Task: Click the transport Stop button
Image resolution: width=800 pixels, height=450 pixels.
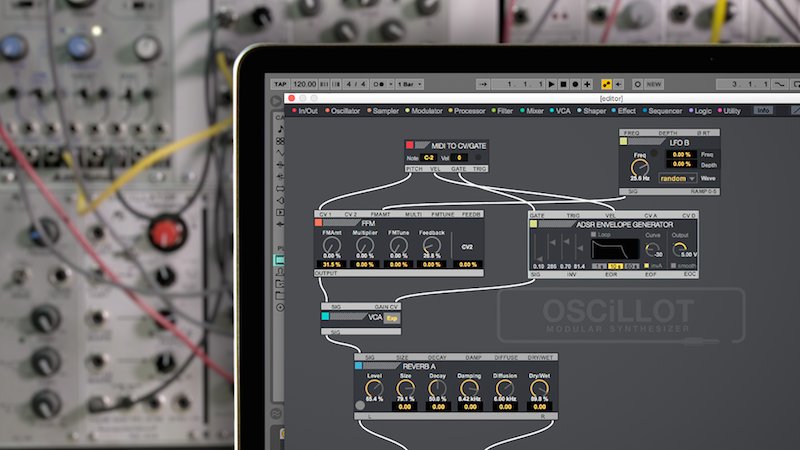Action: (x=563, y=84)
